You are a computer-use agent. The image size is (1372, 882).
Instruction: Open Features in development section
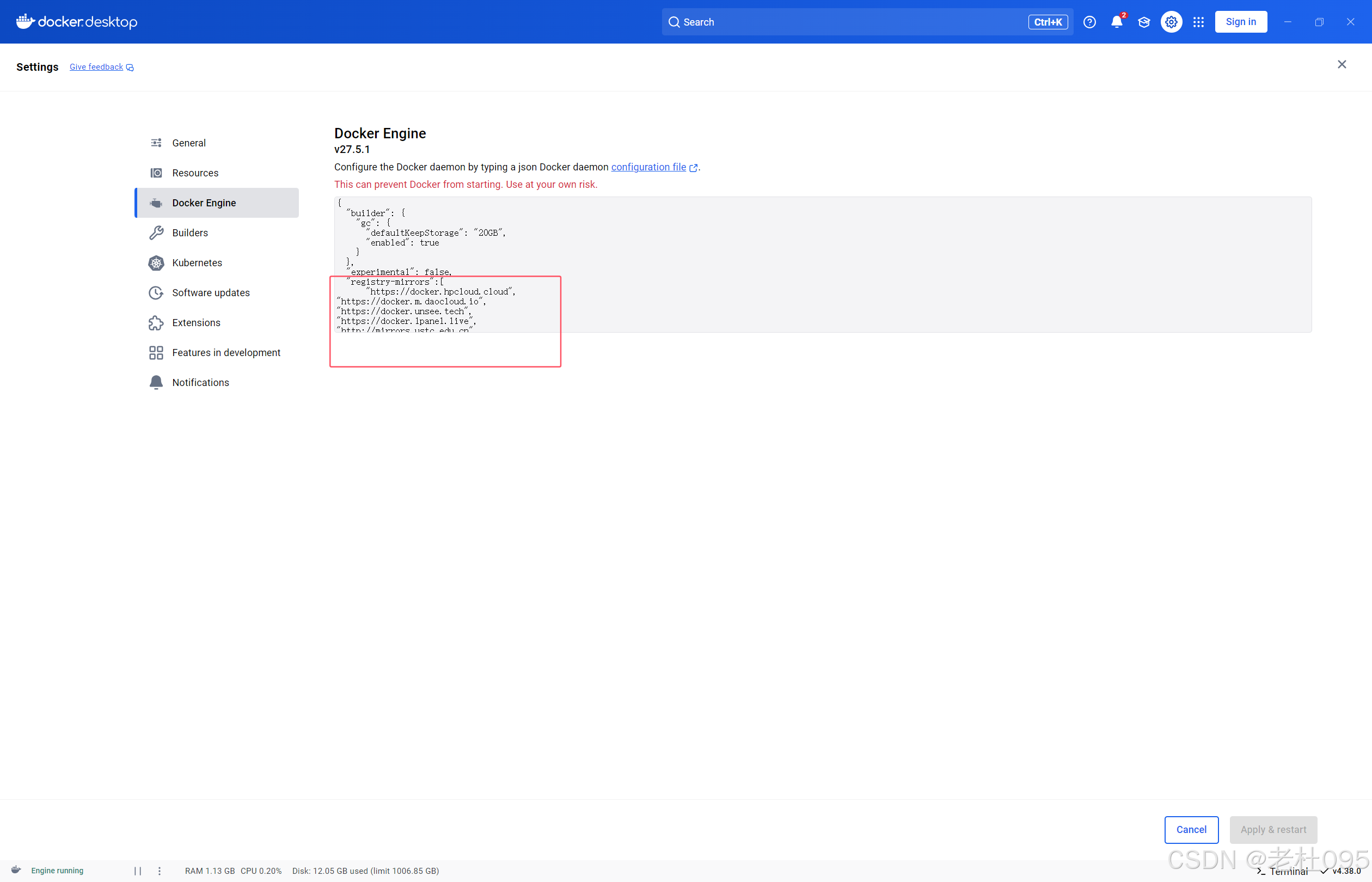(225, 353)
